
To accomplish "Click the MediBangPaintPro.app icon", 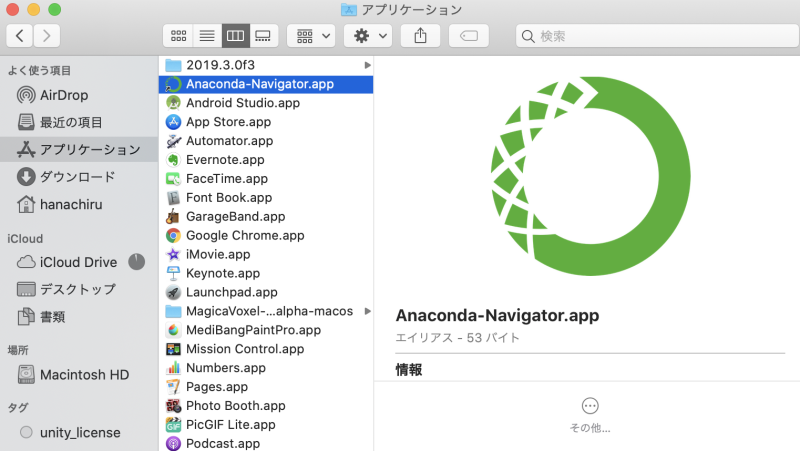I will click(173, 330).
